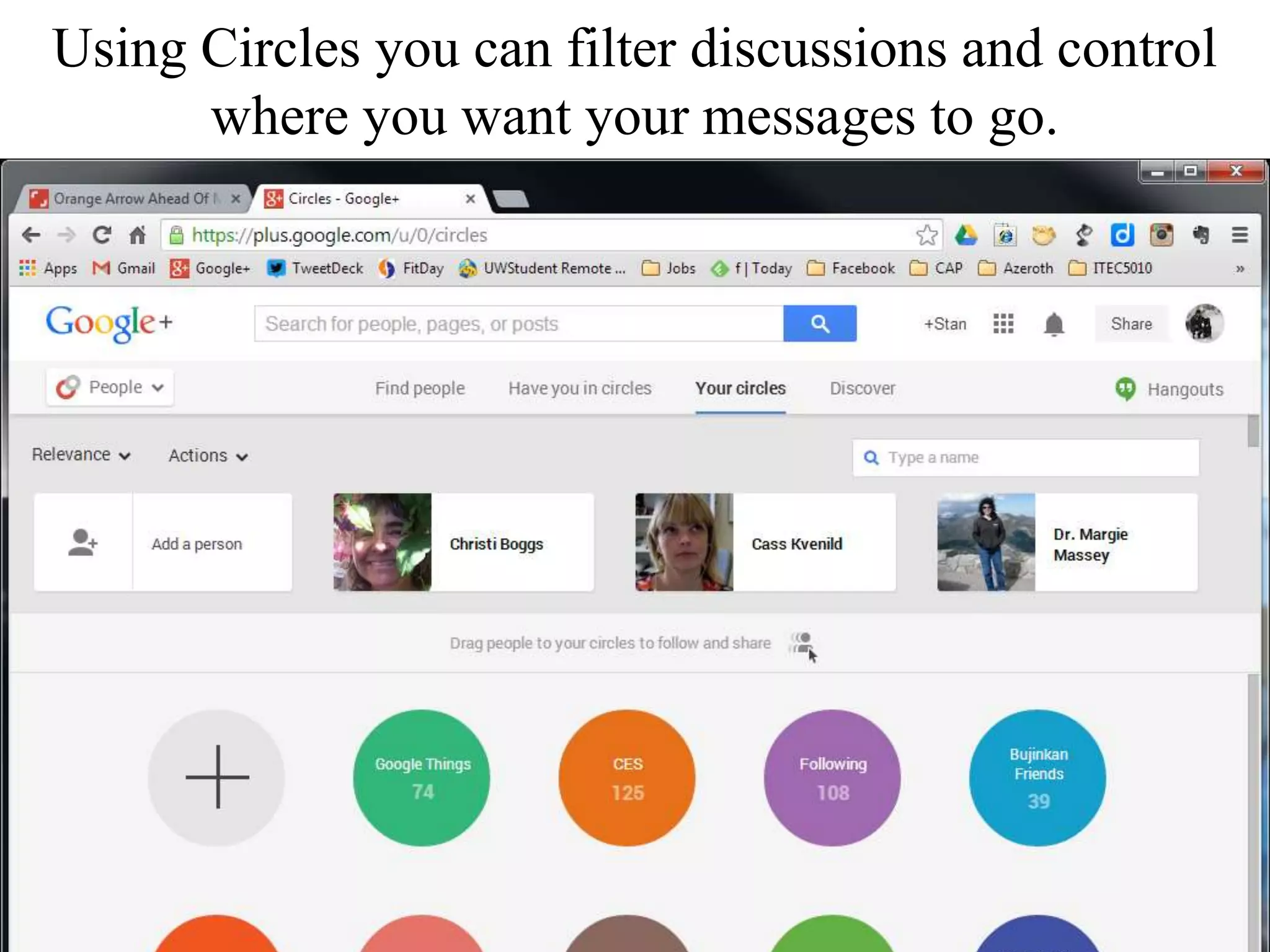Switch to the Discover tab
The image size is (1270, 952).
pos(863,389)
